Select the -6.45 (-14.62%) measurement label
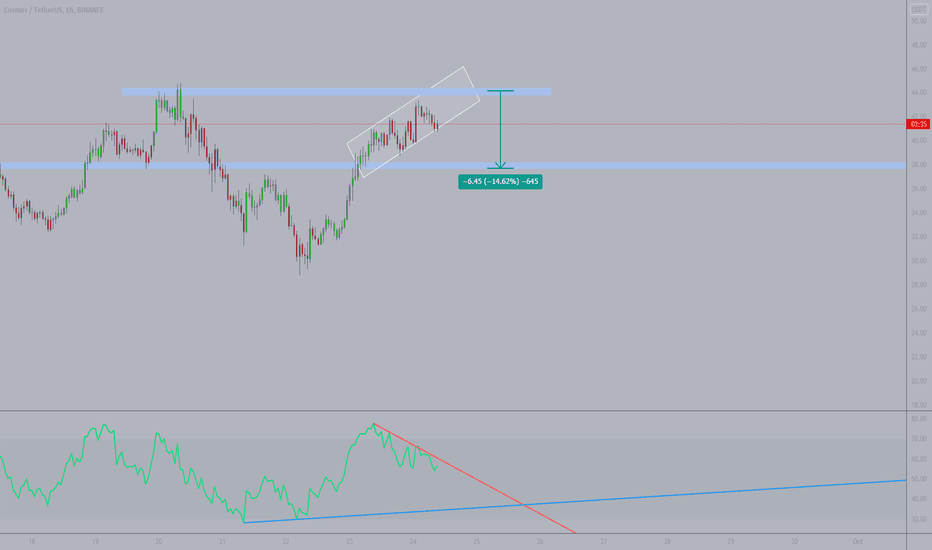932x550 pixels. 500,181
